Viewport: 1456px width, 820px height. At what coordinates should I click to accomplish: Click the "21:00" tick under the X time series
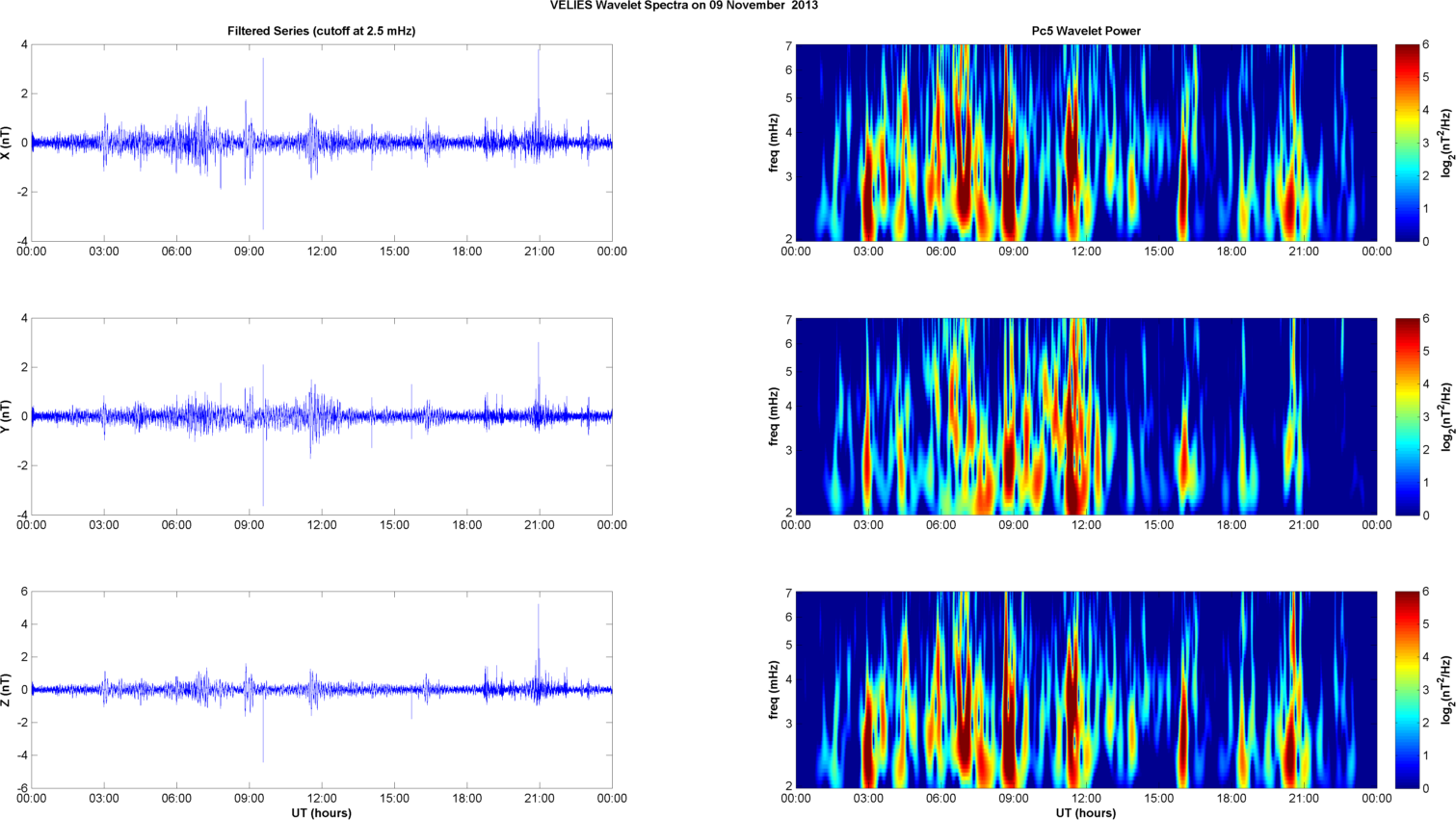[540, 251]
